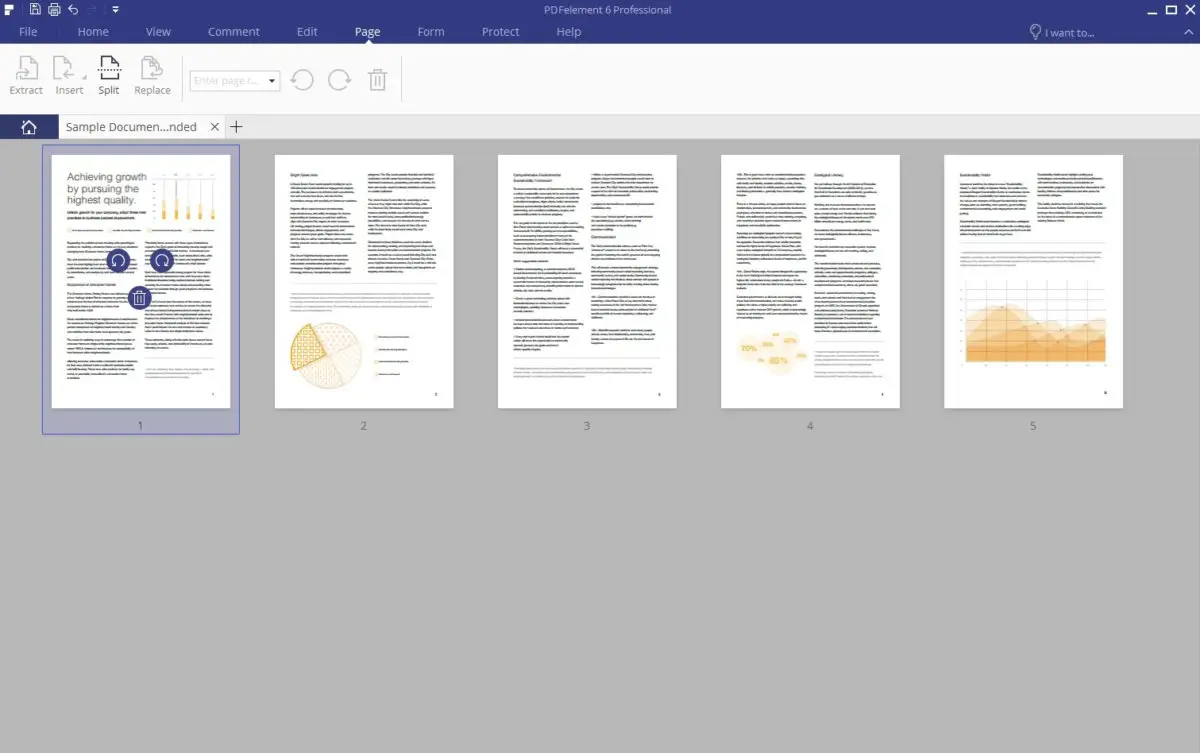Select page 5 thumbnail
Image resolution: width=1200 pixels, height=753 pixels.
[1033, 281]
